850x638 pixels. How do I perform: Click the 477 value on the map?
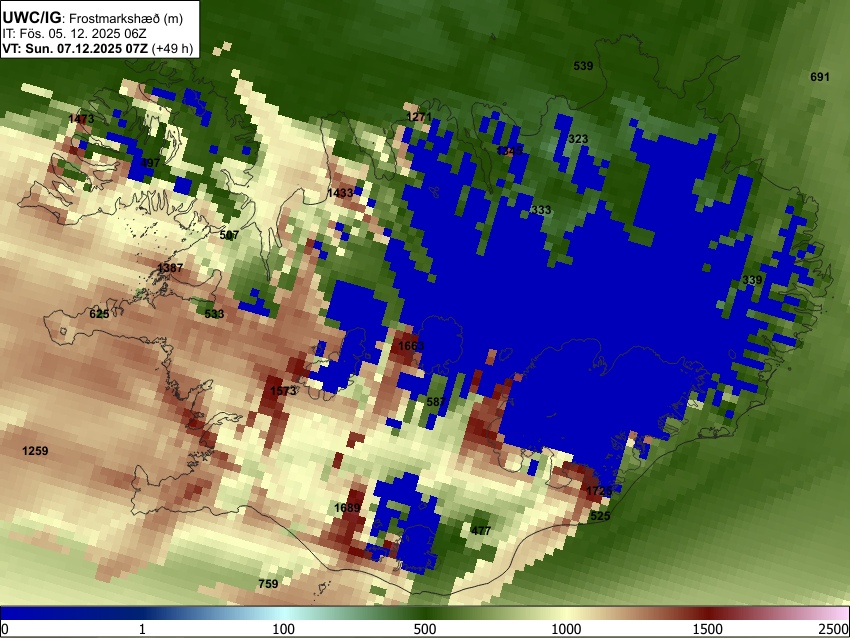click(x=480, y=531)
